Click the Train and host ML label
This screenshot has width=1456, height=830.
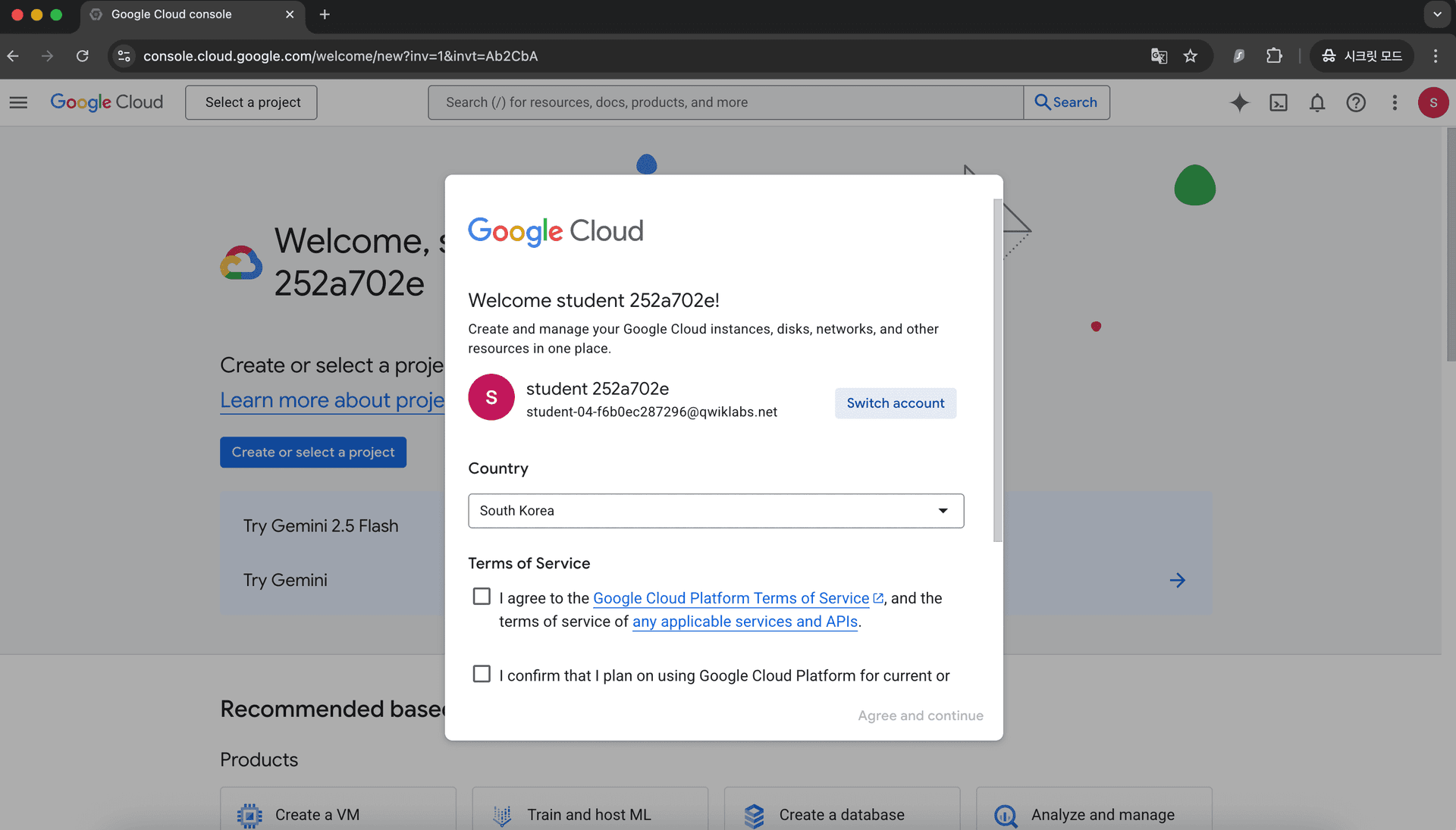[x=589, y=815]
